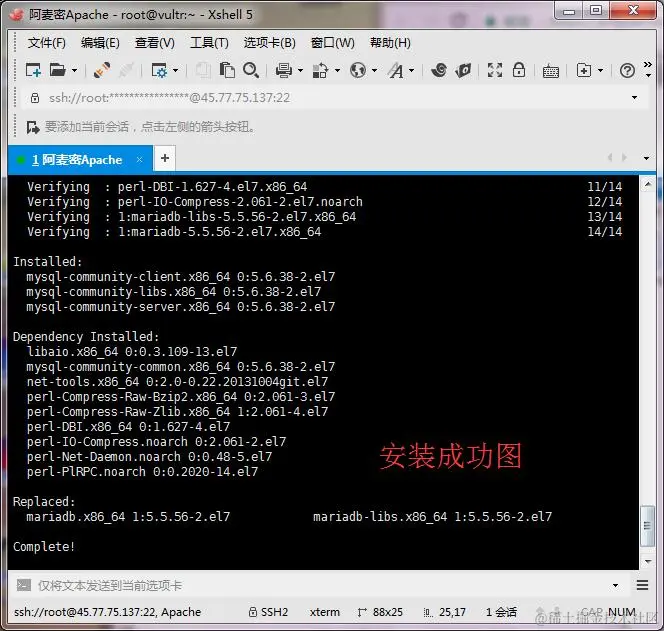Open the 帮助(H) menu
The width and height of the screenshot is (664, 631).
coord(390,43)
